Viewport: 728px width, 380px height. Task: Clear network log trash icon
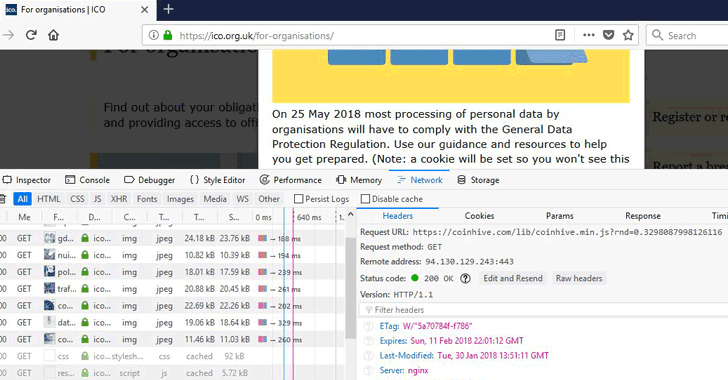tap(3, 199)
